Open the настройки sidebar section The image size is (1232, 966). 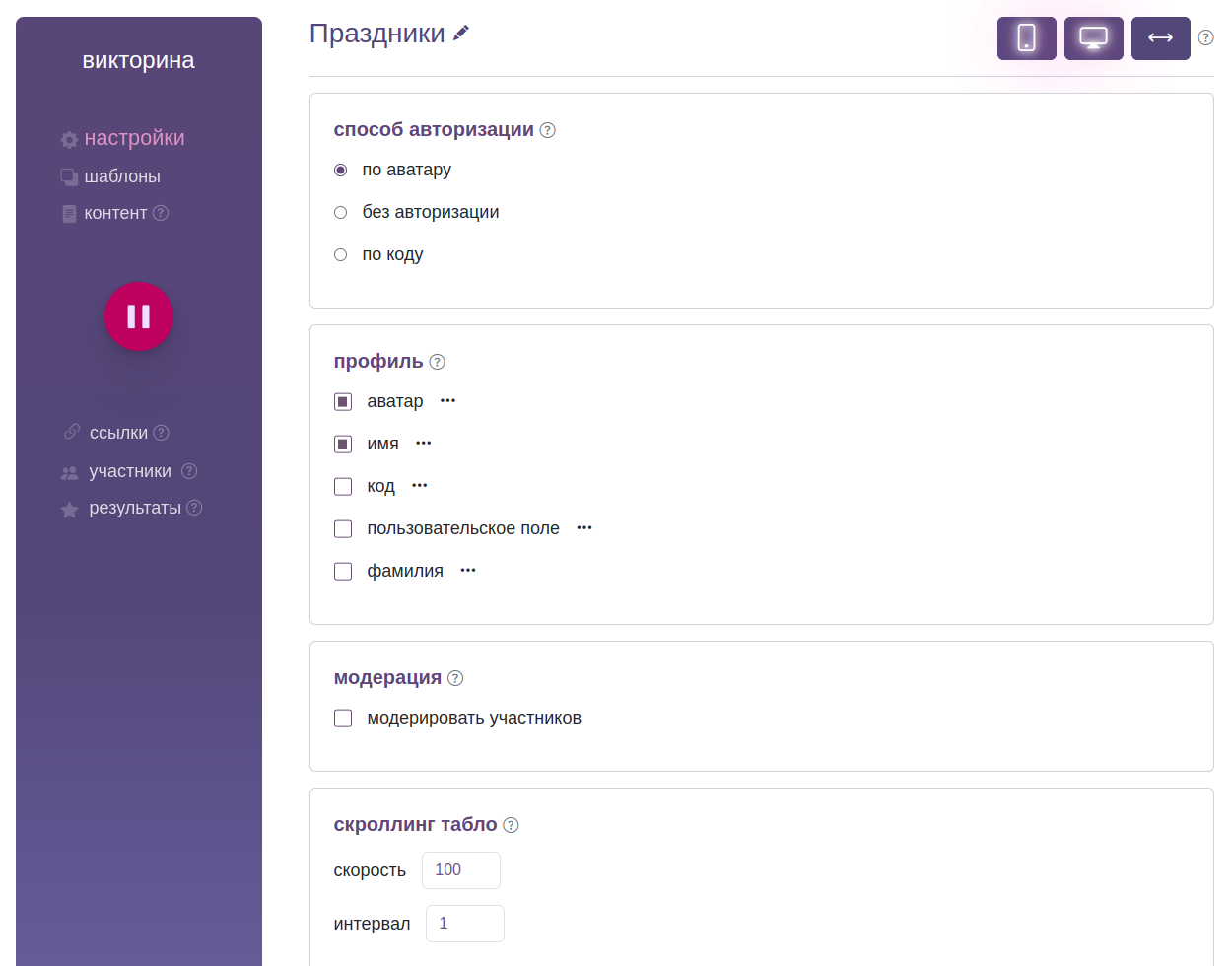134,138
